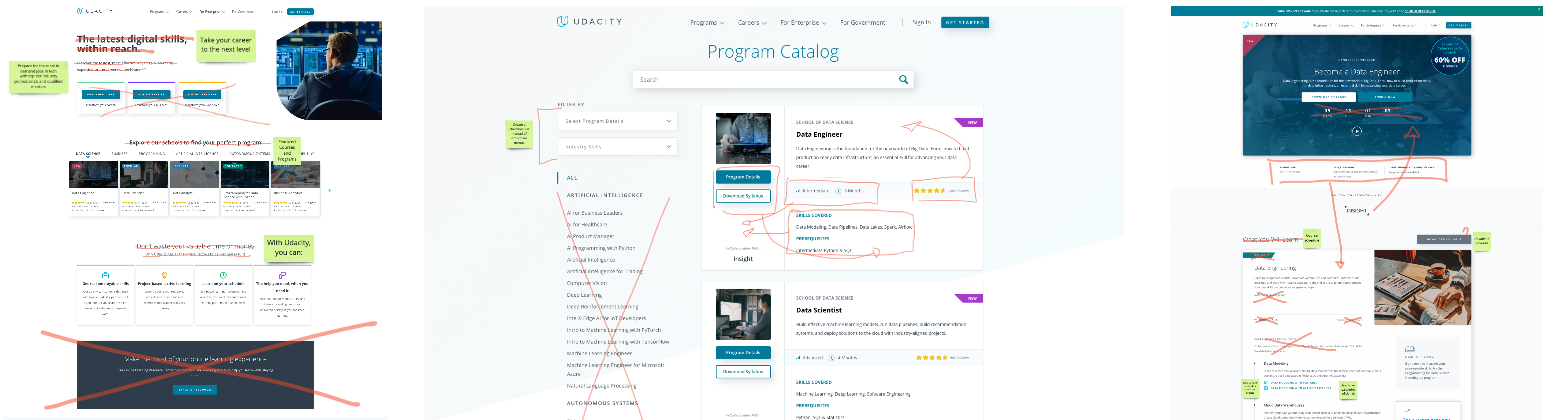Screen dimensions: 1546x420
Task: Select the ALL category in the catalog sidebar
Action: [572, 178]
